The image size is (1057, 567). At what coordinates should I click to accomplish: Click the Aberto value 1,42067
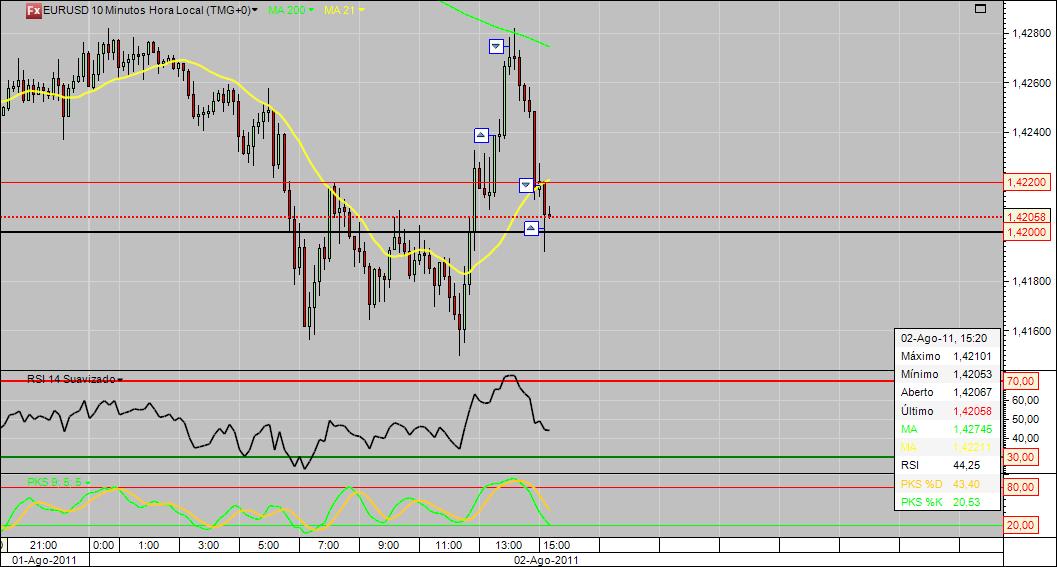click(972, 392)
